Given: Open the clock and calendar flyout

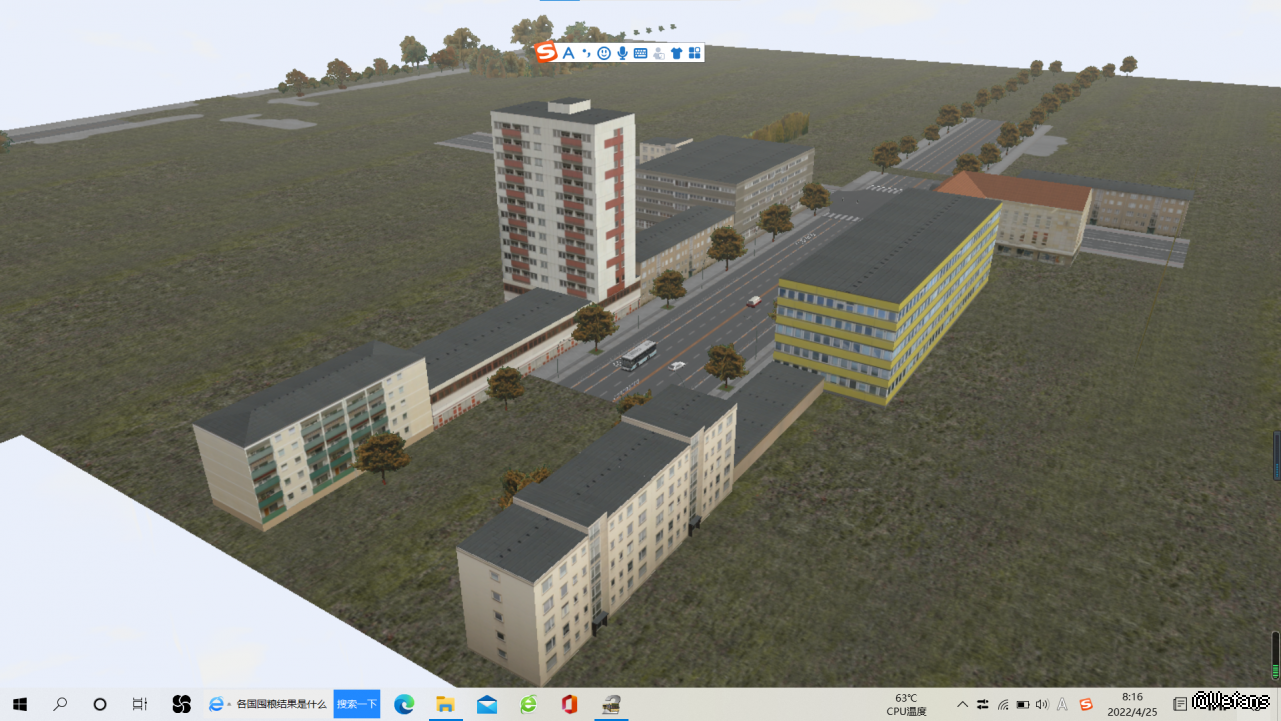Looking at the screenshot, I should pyautogui.click(x=1132, y=704).
